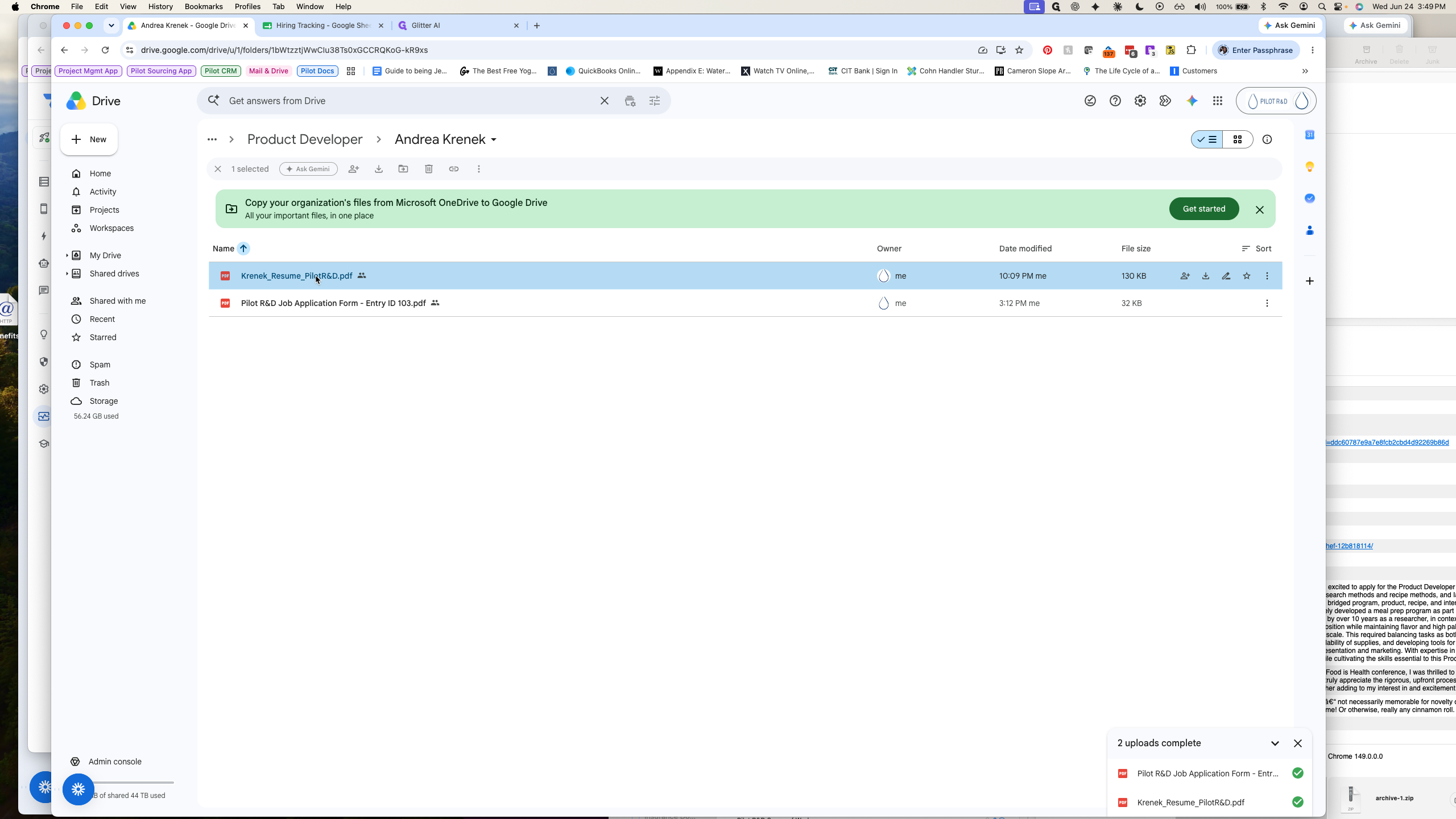Expand hidden breadcrumb folders ellipsis
The height and width of the screenshot is (819, 1456).
tap(212, 139)
